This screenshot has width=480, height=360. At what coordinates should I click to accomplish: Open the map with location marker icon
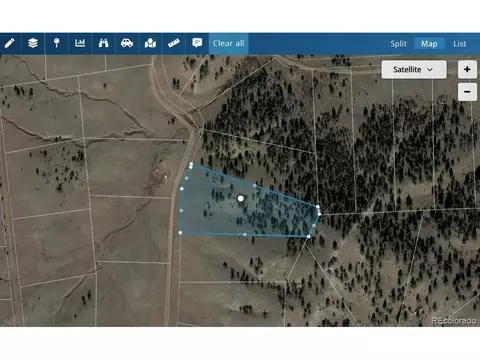(150, 43)
